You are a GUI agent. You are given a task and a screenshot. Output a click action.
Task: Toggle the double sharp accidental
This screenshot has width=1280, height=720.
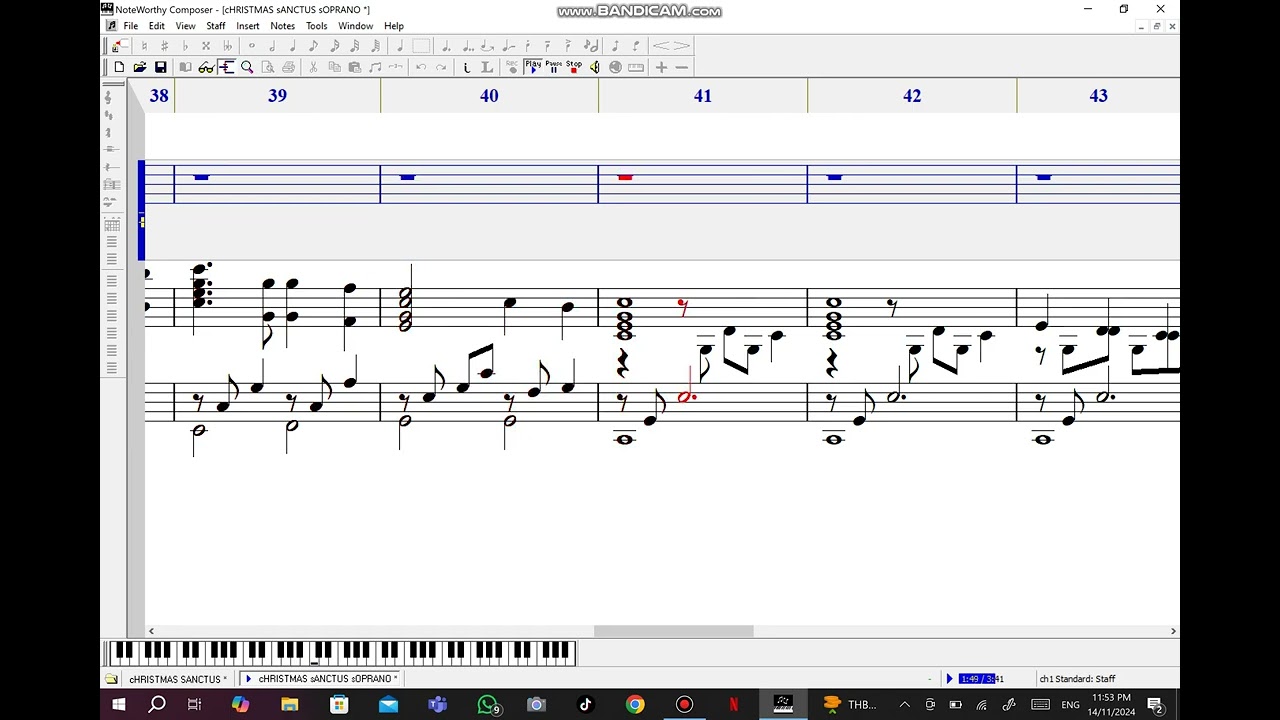tap(206, 46)
